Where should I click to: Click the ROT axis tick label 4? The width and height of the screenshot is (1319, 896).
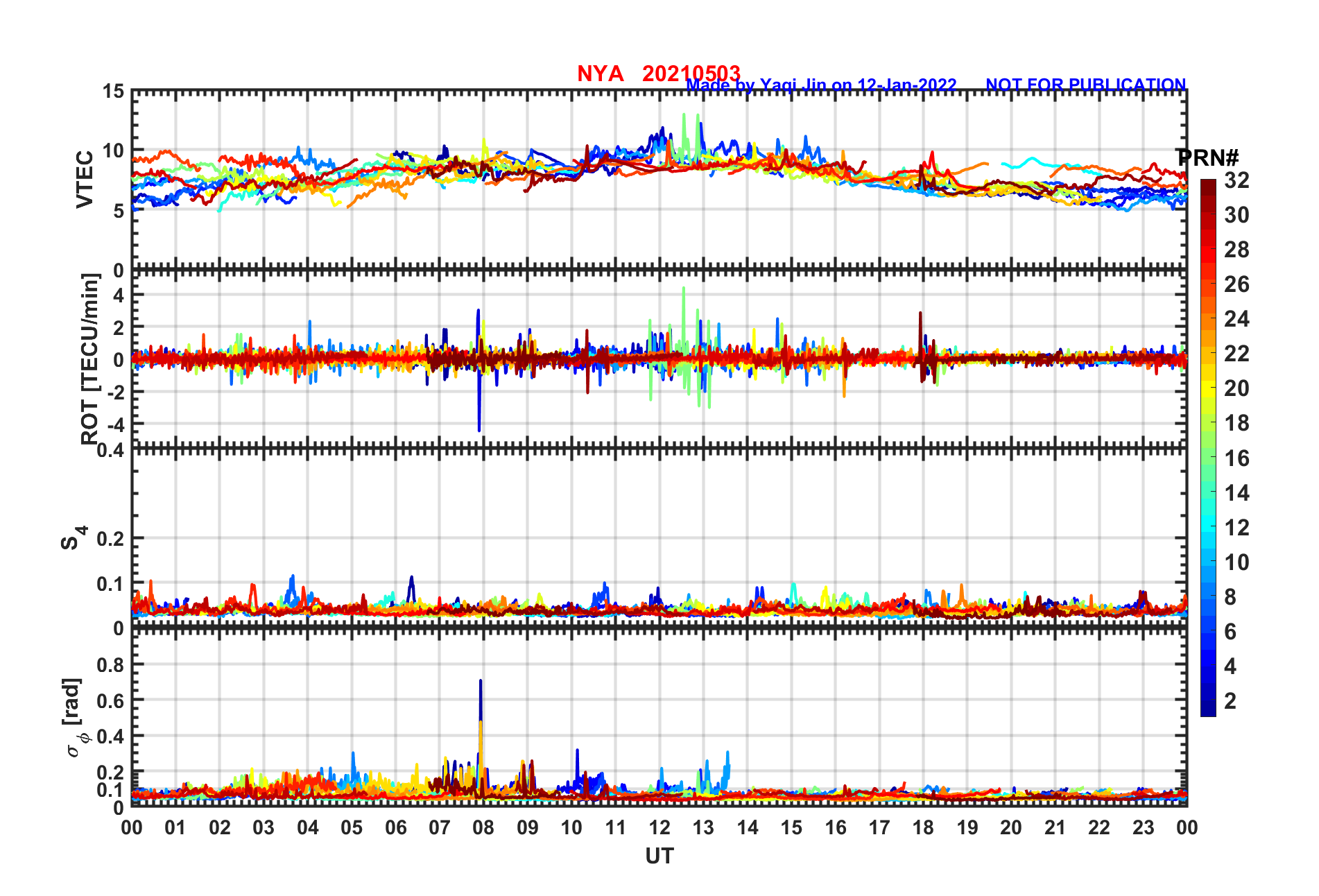point(119,295)
